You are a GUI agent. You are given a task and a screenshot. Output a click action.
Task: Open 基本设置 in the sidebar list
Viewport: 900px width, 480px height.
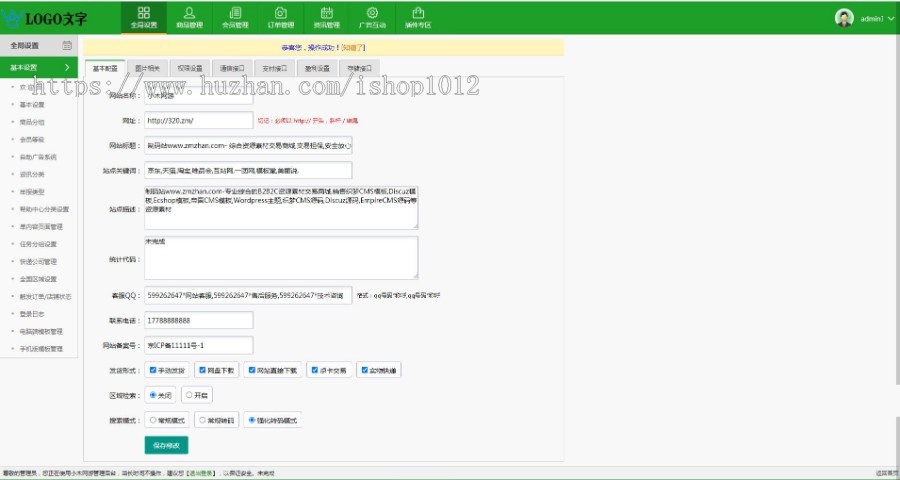pyautogui.click(x=32, y=105)
